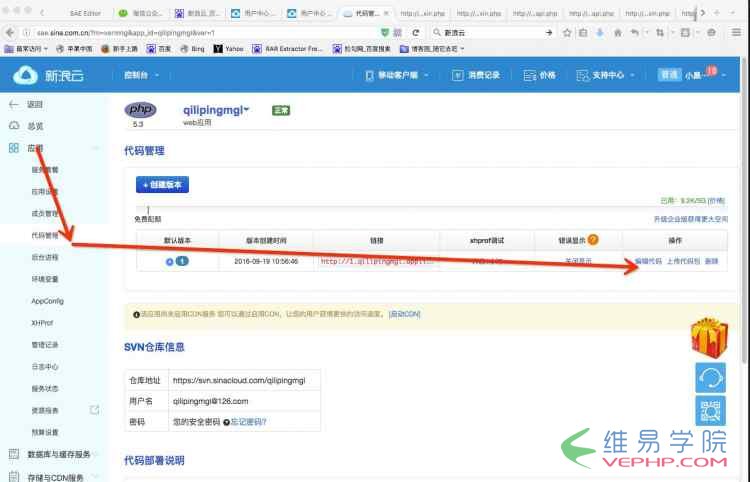The width and height of the screenshot is (750, 482).
Task: Open the RAR Extractor bookmark
Action: tap(287, 48)
